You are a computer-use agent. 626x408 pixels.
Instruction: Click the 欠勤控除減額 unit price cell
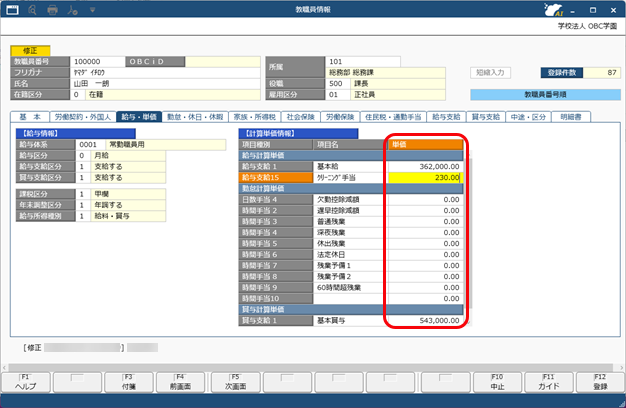coord(425,199)
